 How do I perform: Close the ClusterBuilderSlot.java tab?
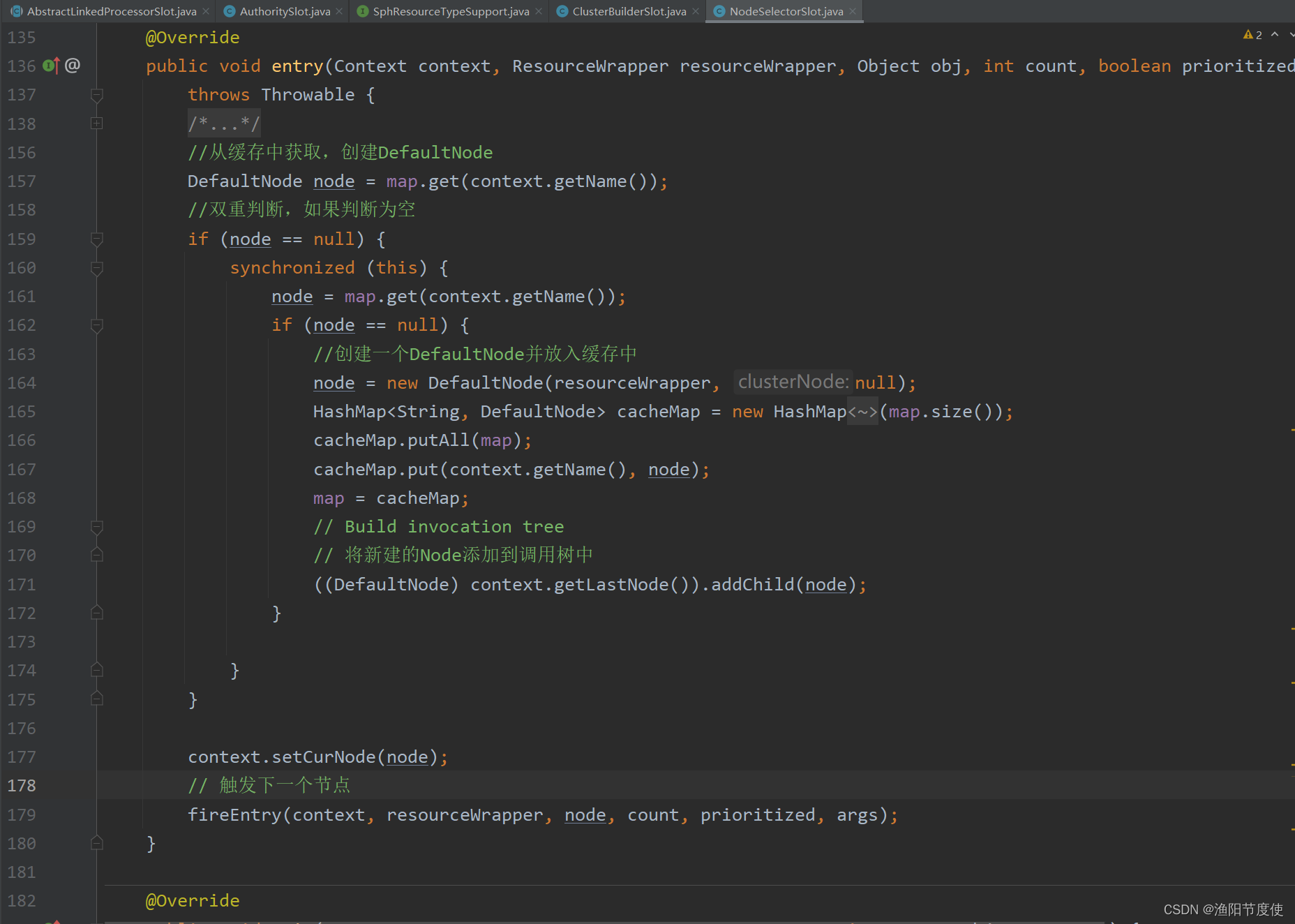pos(696,11)
